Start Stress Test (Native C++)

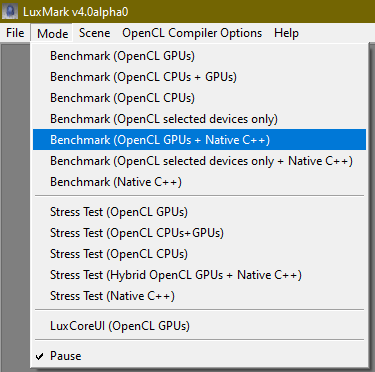point(199,296)
